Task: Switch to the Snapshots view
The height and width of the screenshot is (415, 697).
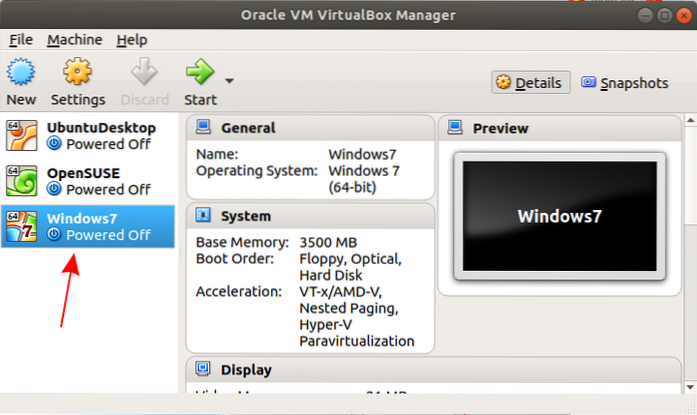Action: [624, 83]
